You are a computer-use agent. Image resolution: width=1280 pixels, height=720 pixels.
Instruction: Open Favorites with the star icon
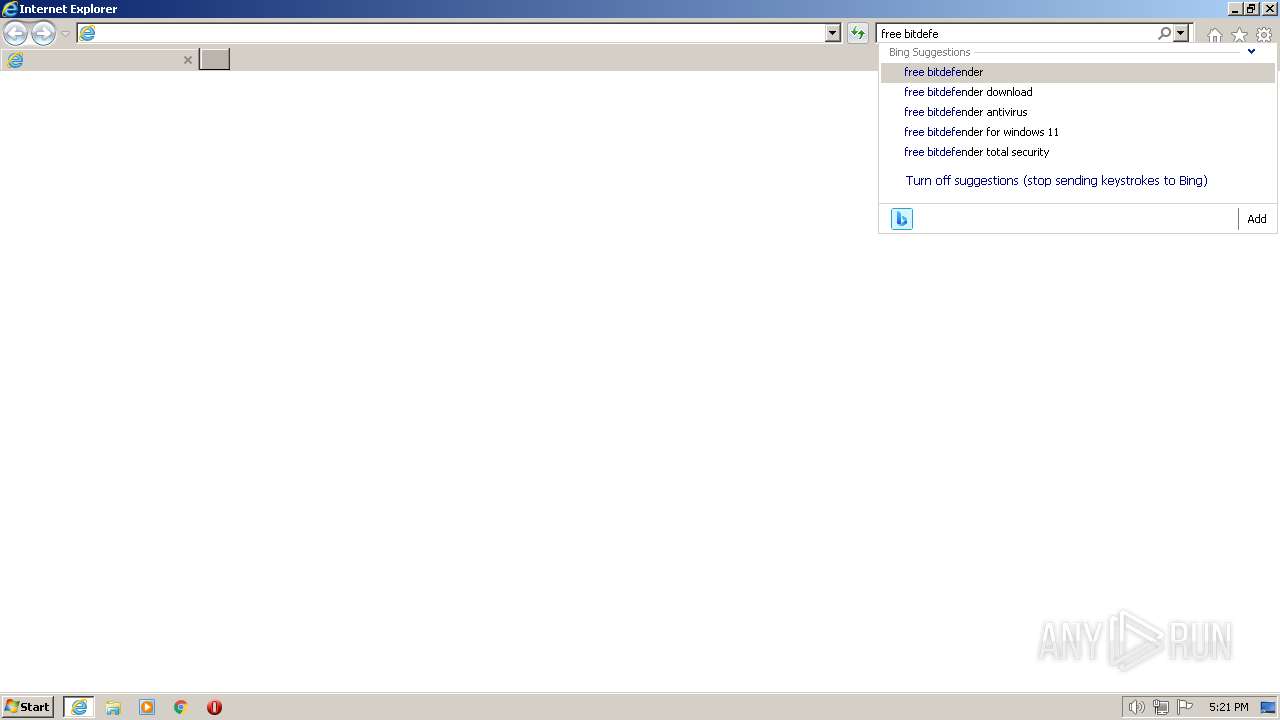point(1239,35)
